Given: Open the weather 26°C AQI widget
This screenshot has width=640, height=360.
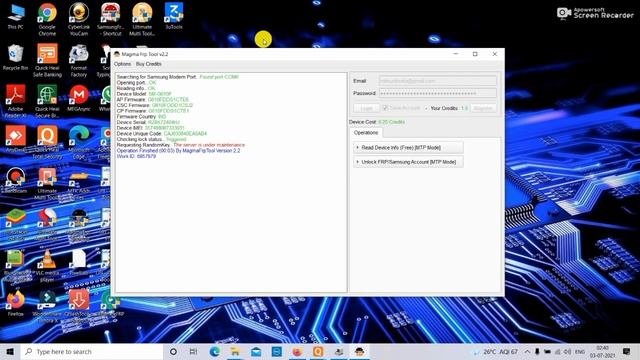Looking at the screenshot, I should [x=496, y=351].
